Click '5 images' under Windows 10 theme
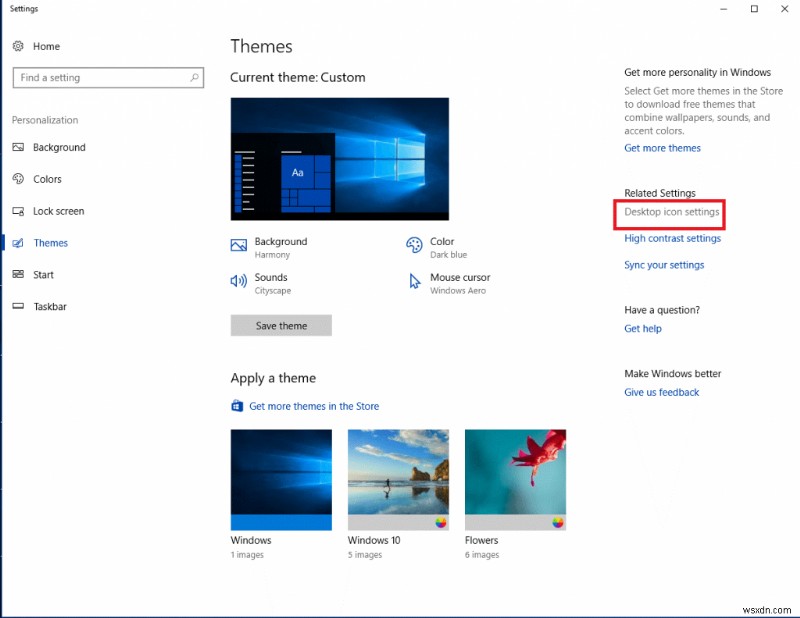 [365, 555]
